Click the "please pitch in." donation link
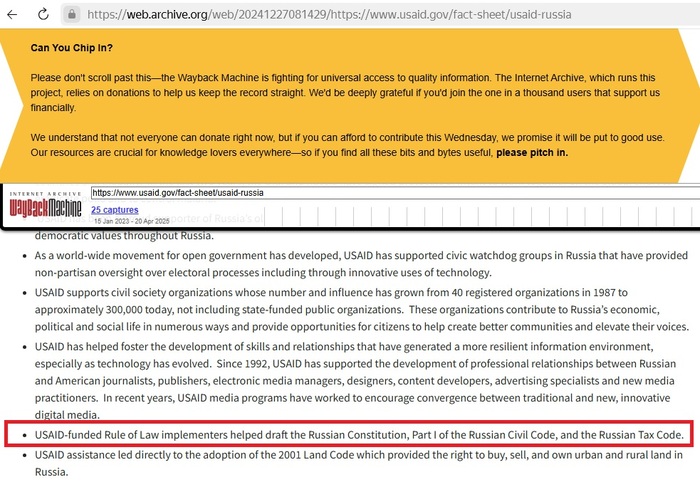Screen dimensions: 700x482 coord(531,152)
